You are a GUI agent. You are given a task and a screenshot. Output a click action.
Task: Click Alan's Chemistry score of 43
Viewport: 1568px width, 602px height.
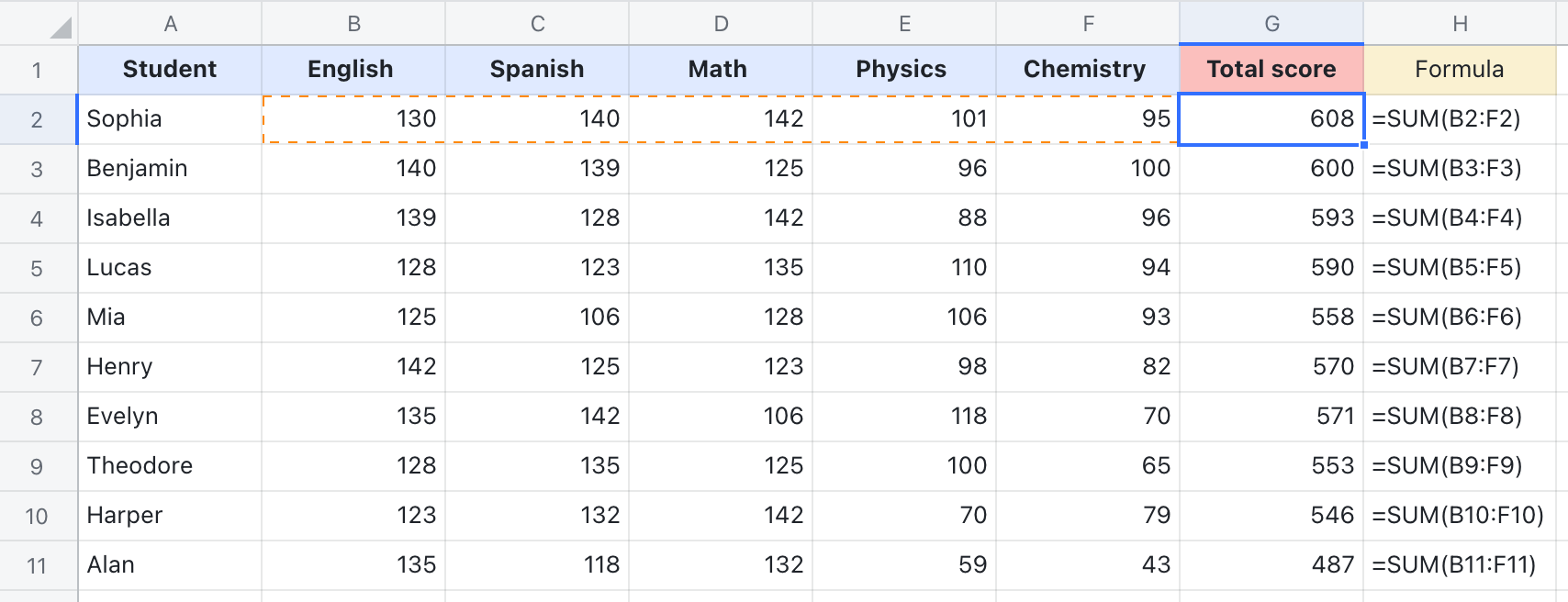[x=1087, y=565]
